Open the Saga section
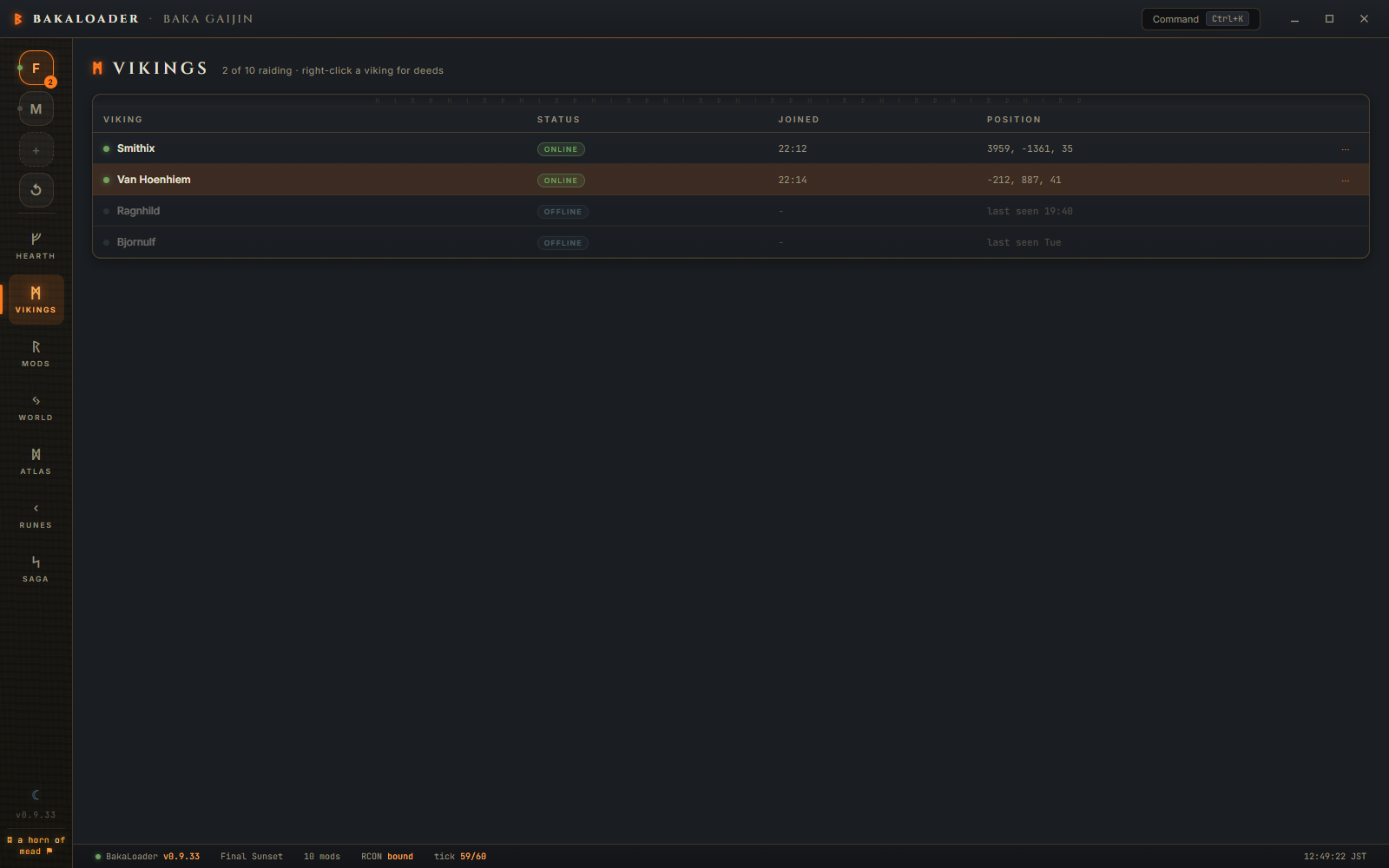Screen dimensions: 1389x868 pos(36,569)
